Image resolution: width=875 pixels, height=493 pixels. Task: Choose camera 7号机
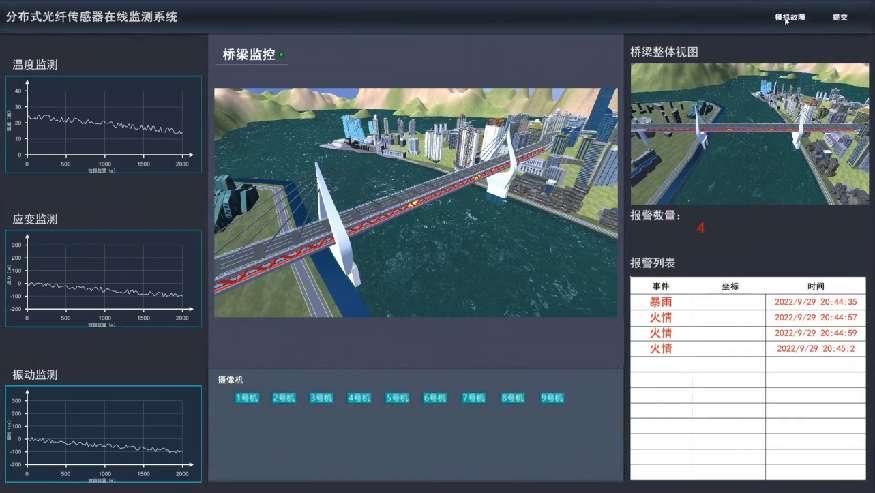click(474, 398)
